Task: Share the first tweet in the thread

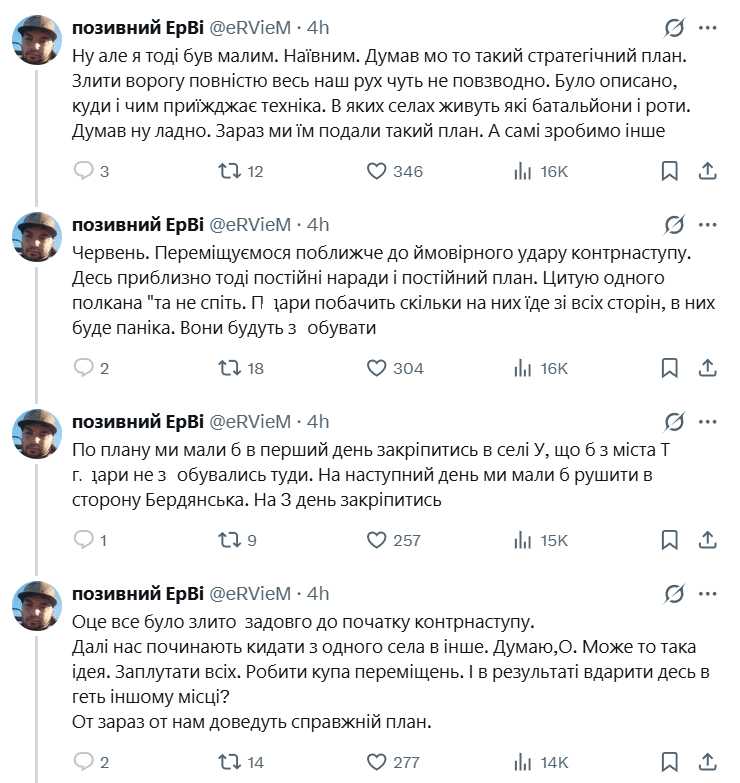Action: 706,172
